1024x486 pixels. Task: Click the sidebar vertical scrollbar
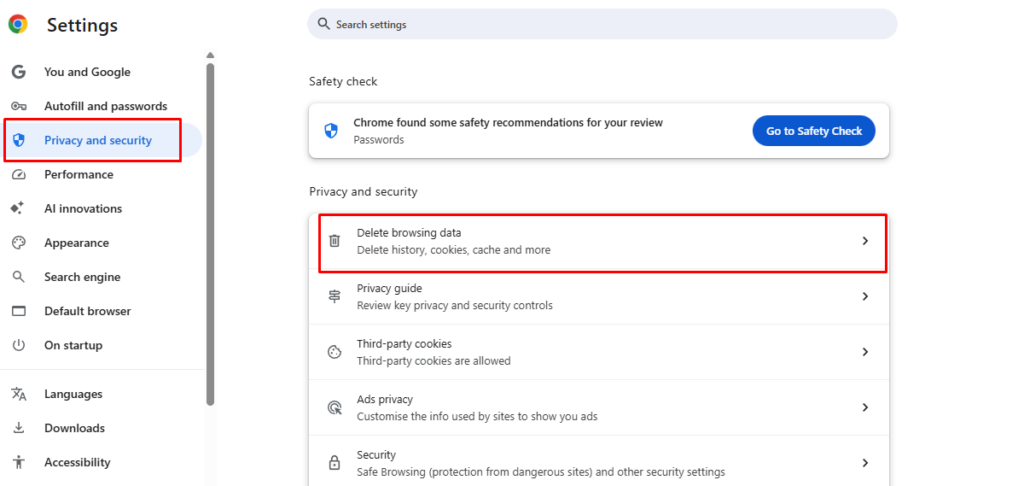pyautogui.click(x=210, y=230)
